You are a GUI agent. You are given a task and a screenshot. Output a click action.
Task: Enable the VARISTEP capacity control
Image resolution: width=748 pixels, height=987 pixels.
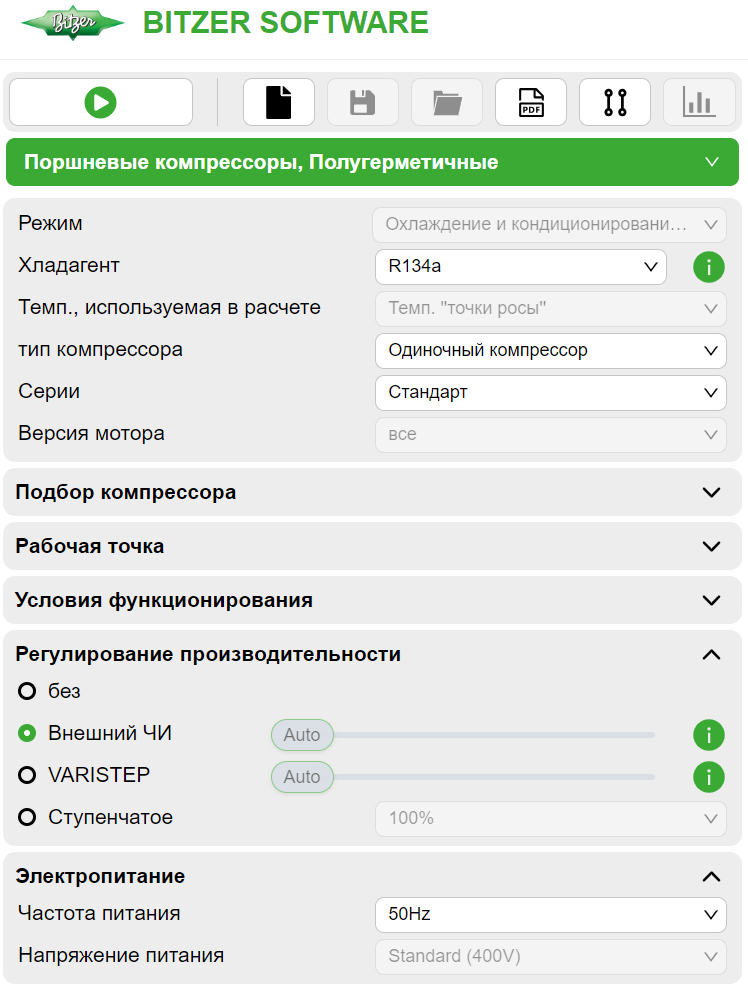27,777
